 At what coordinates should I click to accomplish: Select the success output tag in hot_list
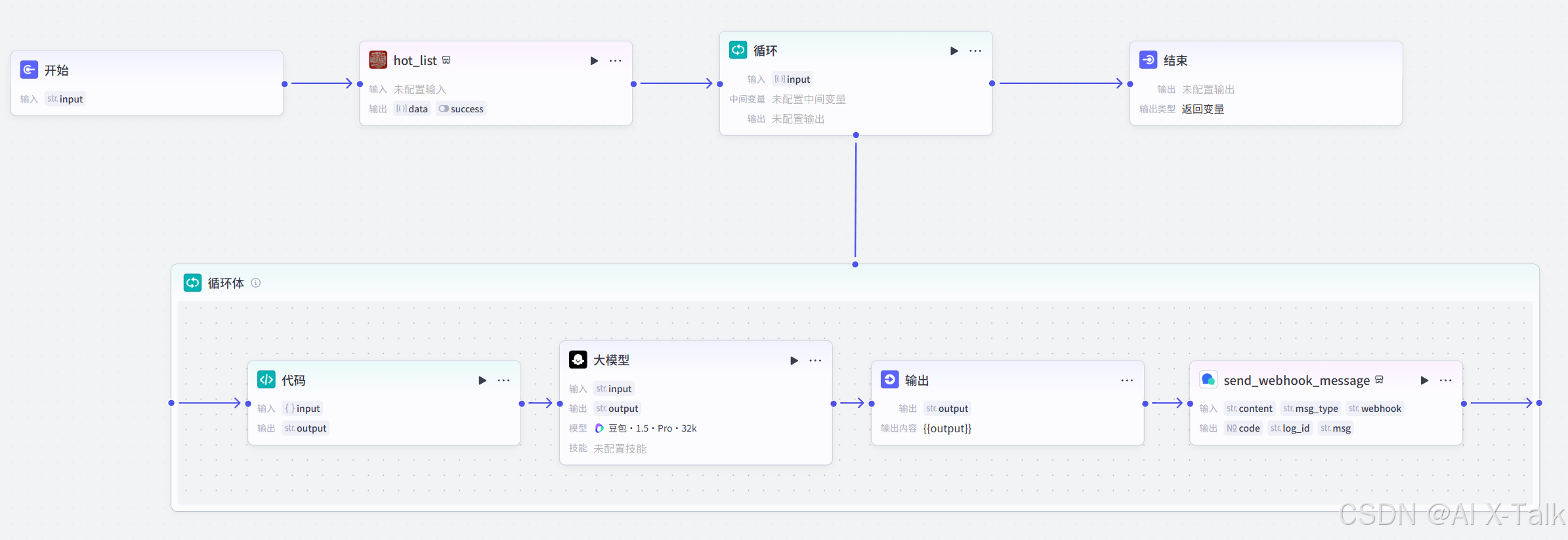tap(461, 109)
